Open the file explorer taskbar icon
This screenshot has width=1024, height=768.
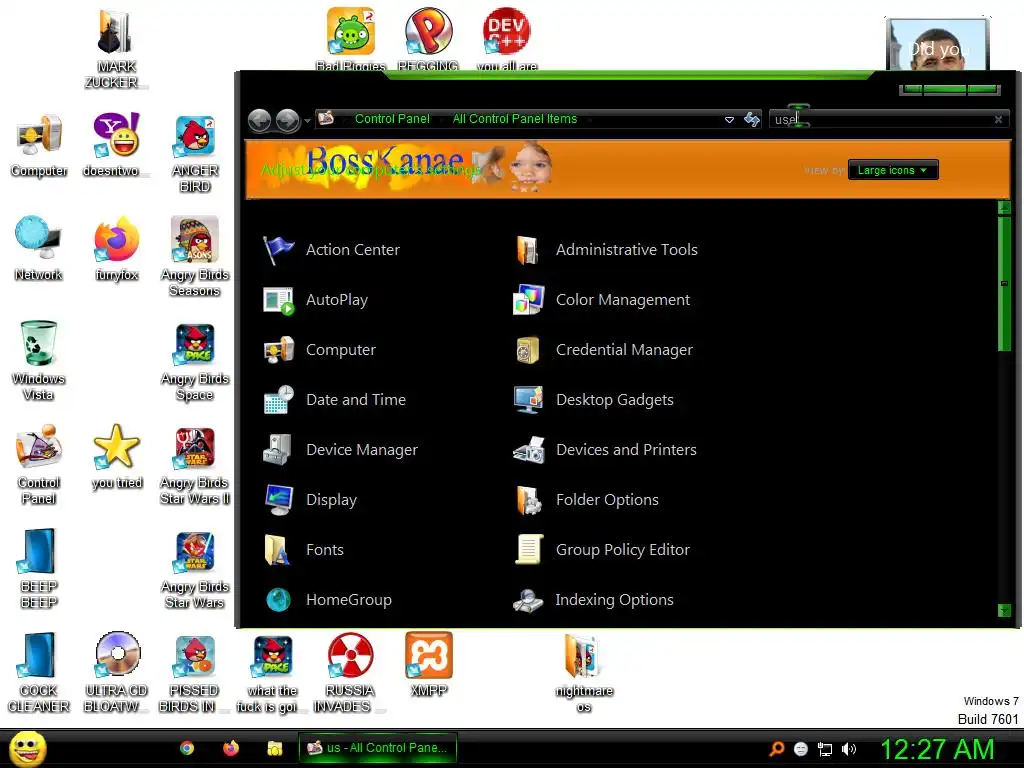(274, 748)
